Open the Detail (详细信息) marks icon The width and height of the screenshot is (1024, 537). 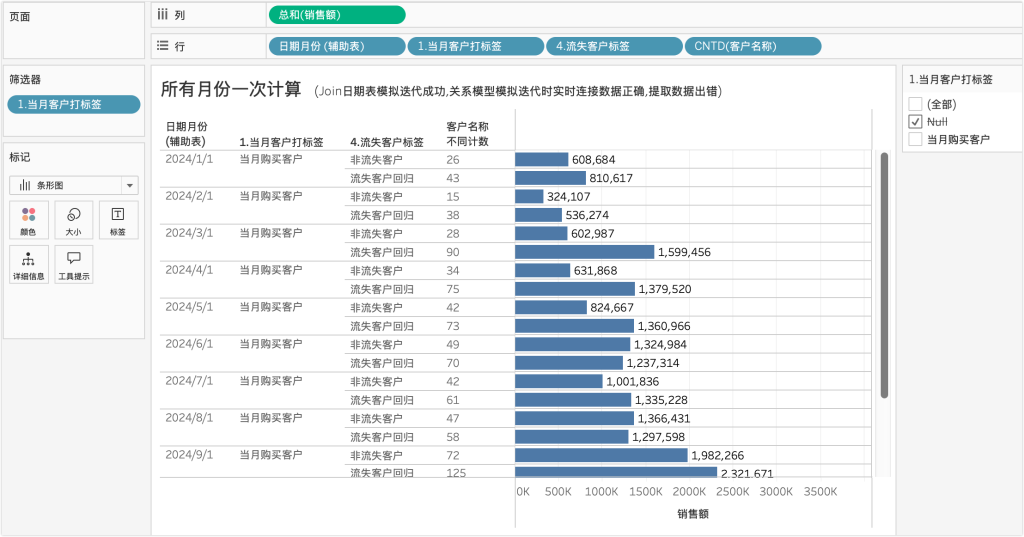click(x=28, y=260)
